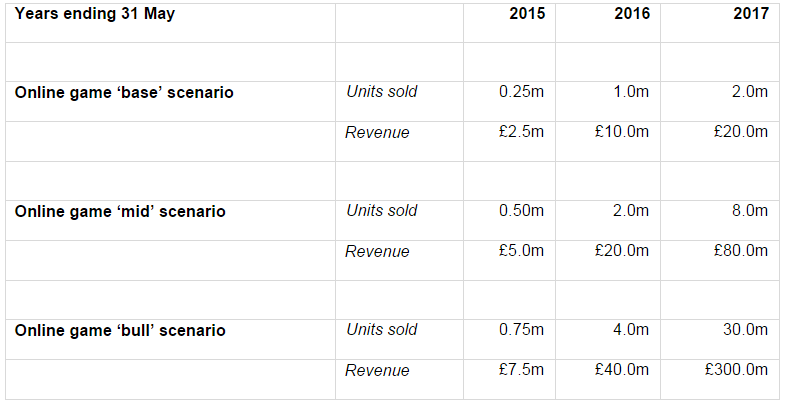This screenshot has width=793, height=405.
Task: Click mid scenario 2015 units 0.50m
Action: [x=521, y=210]
